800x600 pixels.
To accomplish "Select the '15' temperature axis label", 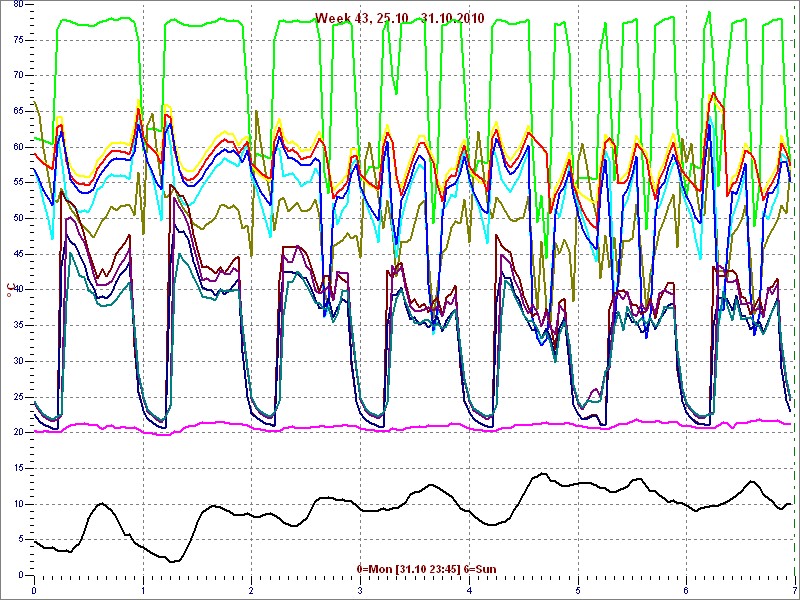I will click(x=17, y=468).
